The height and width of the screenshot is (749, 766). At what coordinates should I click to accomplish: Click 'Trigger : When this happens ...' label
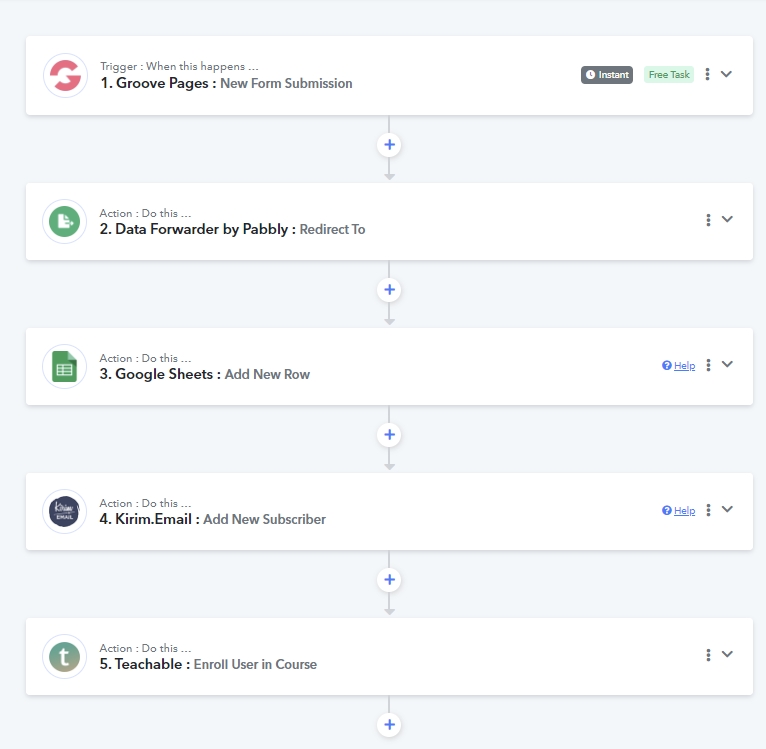click(179, 66)
